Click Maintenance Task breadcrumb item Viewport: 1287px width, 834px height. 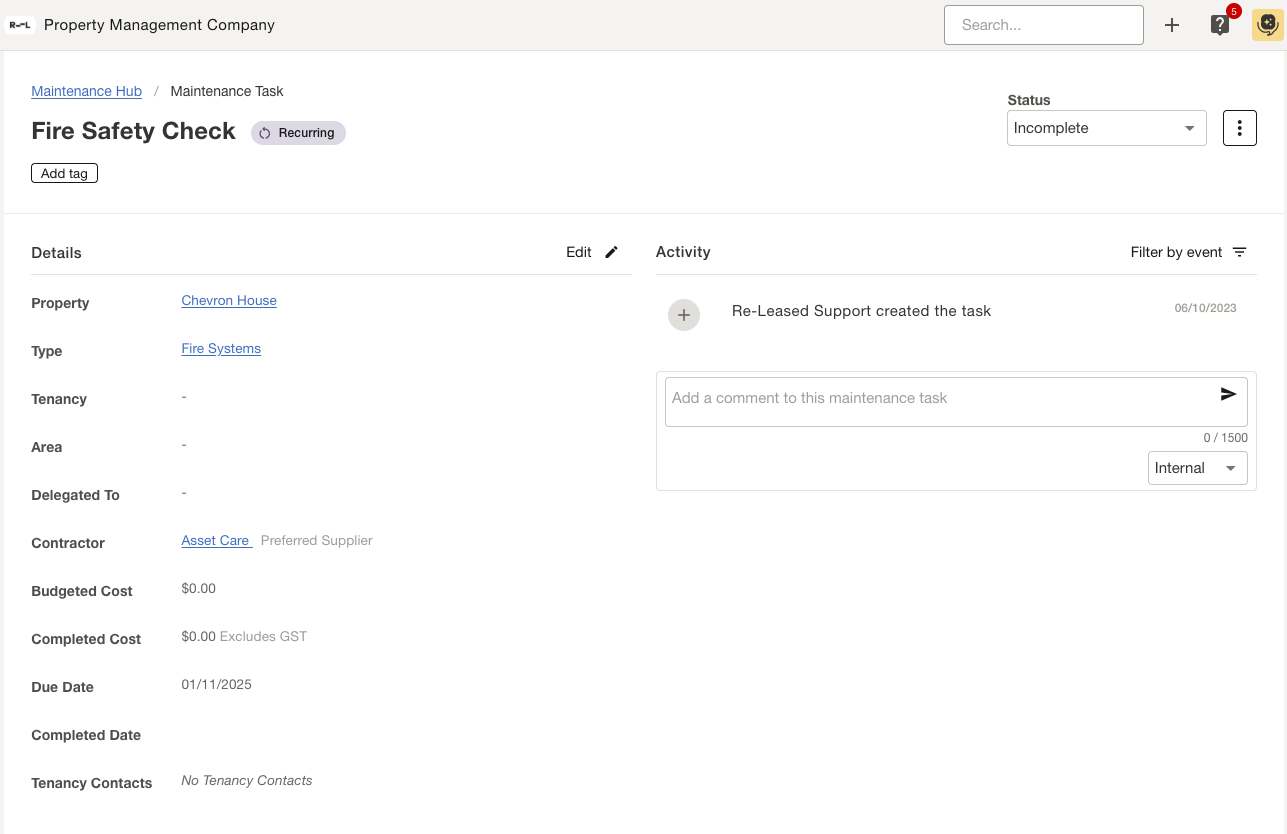click(x=227, y=91)
